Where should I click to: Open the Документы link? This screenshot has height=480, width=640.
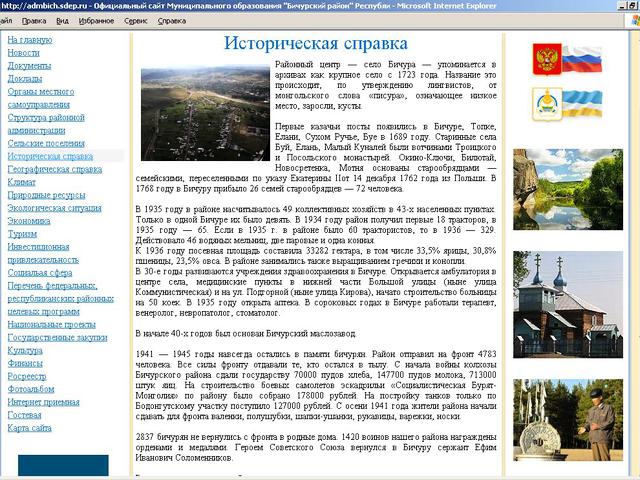pyautogui.click(x=29, y=66)
